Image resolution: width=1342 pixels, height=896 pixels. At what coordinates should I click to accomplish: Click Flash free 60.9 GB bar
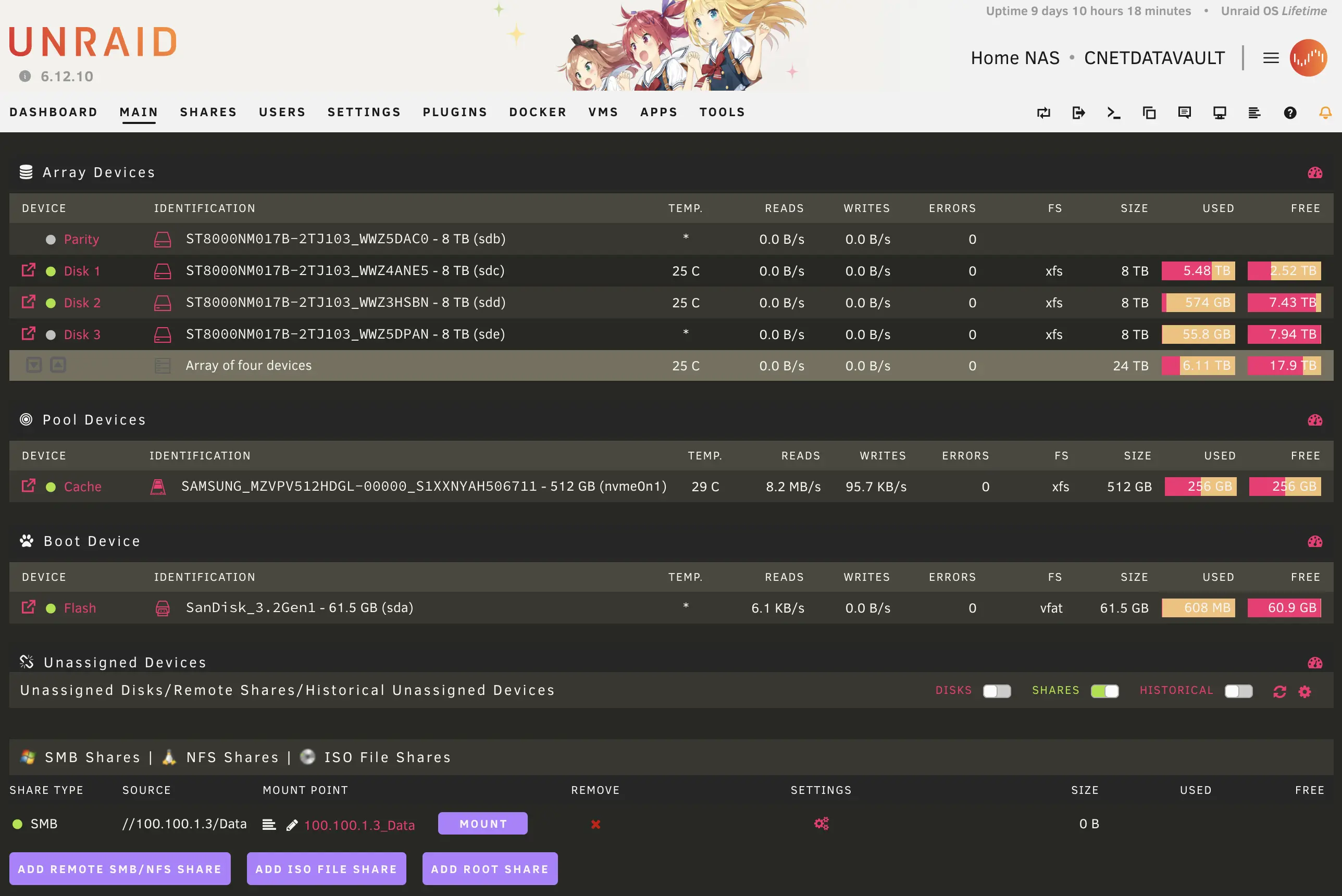(x=1284, y=607)
